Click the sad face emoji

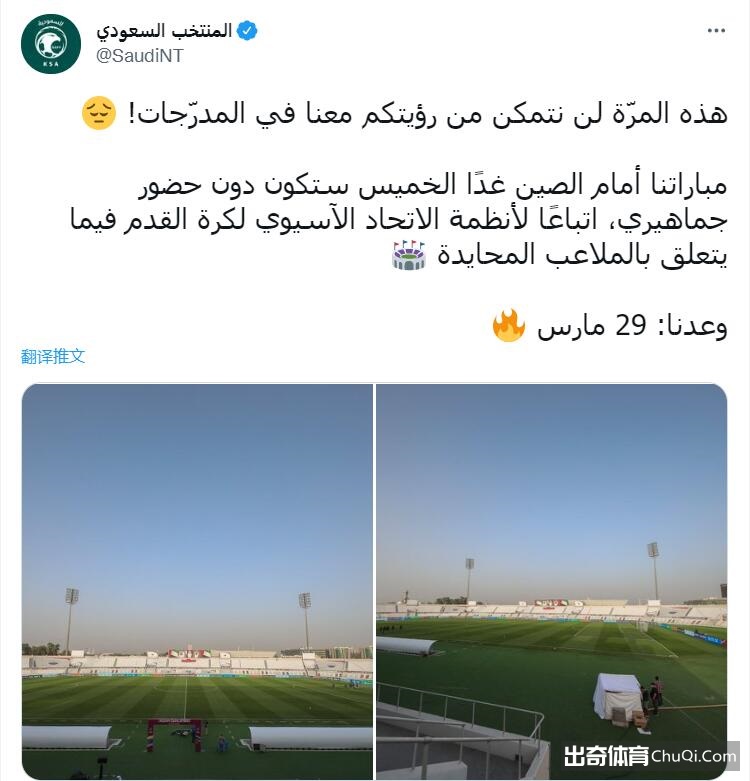pos(99,113)
